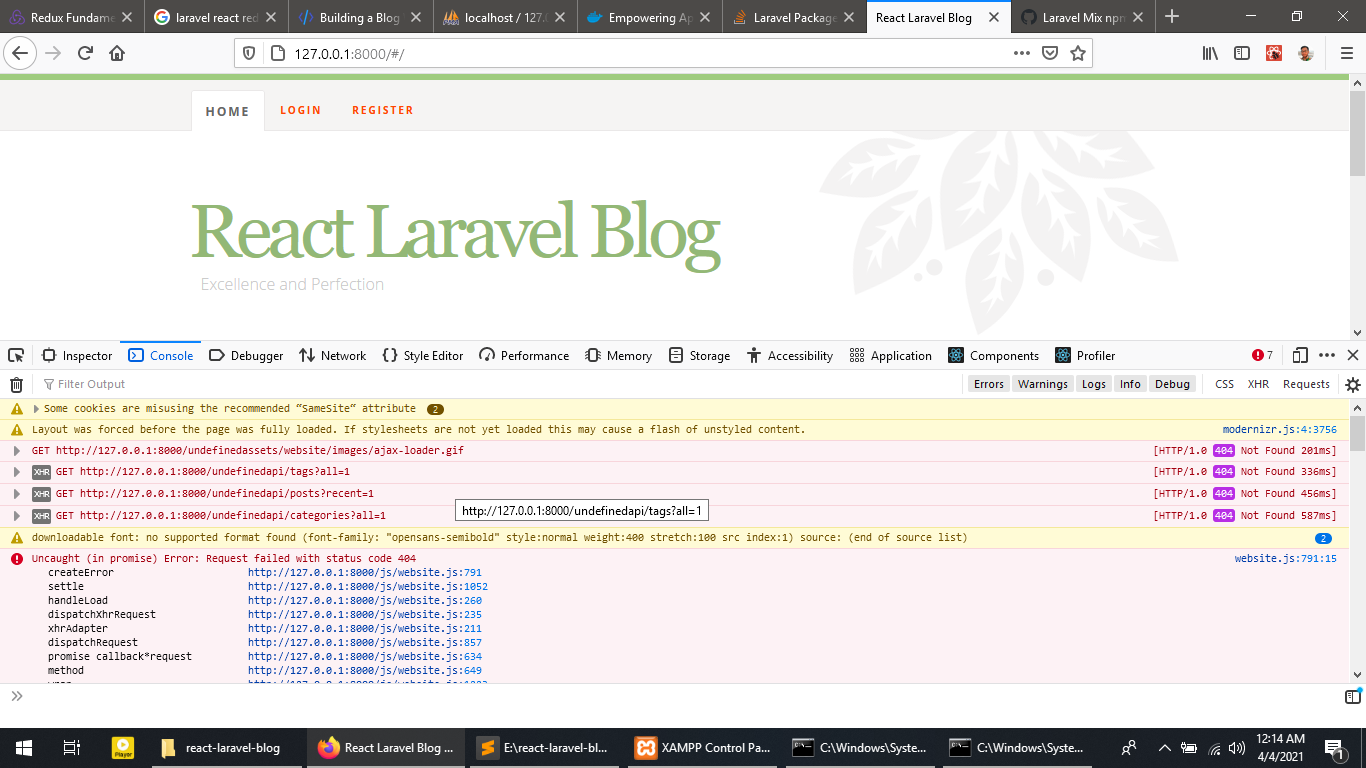Expand the SameSite cookies warning group
Screen dimensions: 1366x768
(x=37, y=409)
